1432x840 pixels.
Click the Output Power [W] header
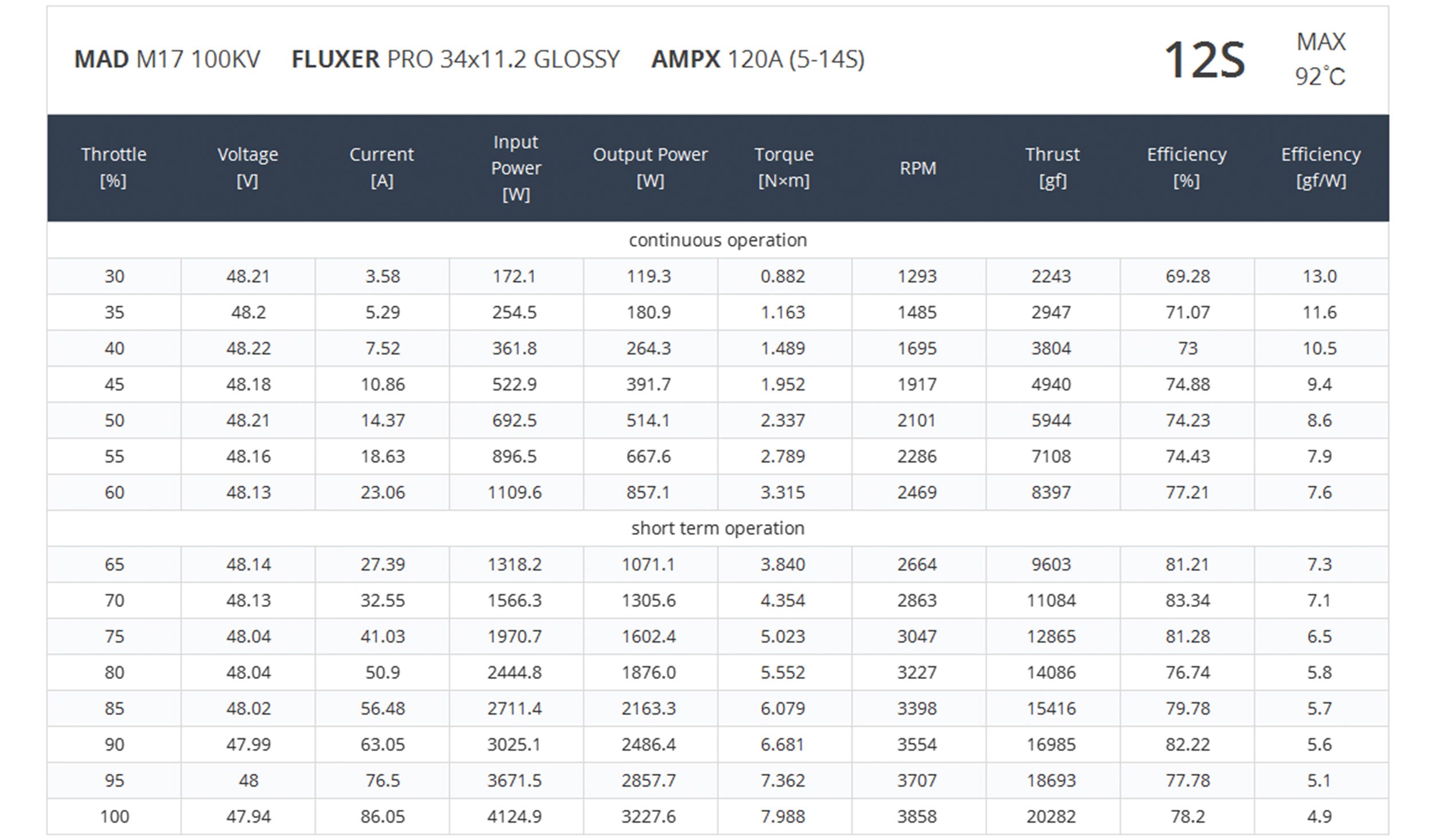(650, 167)
